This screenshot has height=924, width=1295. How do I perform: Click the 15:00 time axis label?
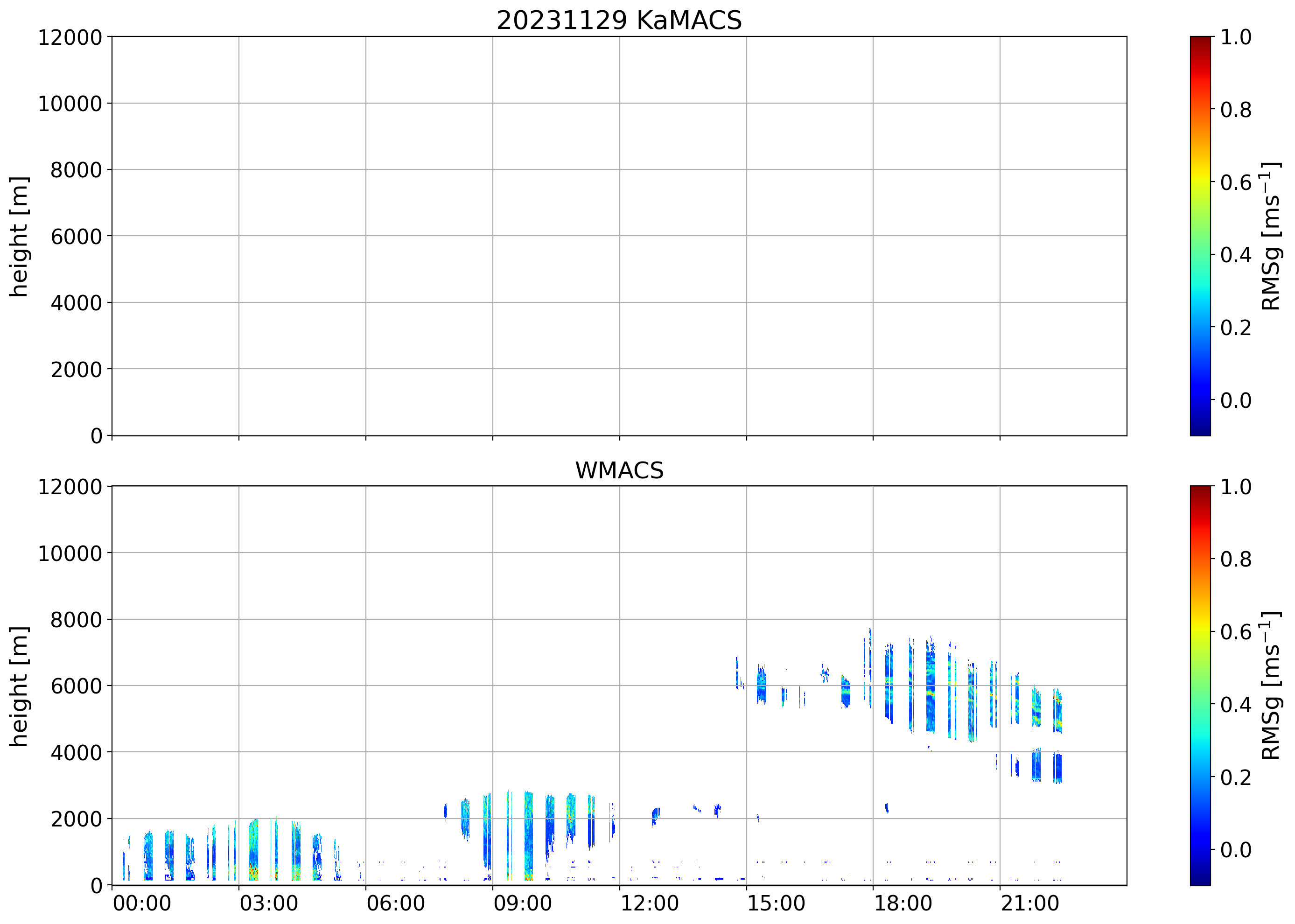776,903
